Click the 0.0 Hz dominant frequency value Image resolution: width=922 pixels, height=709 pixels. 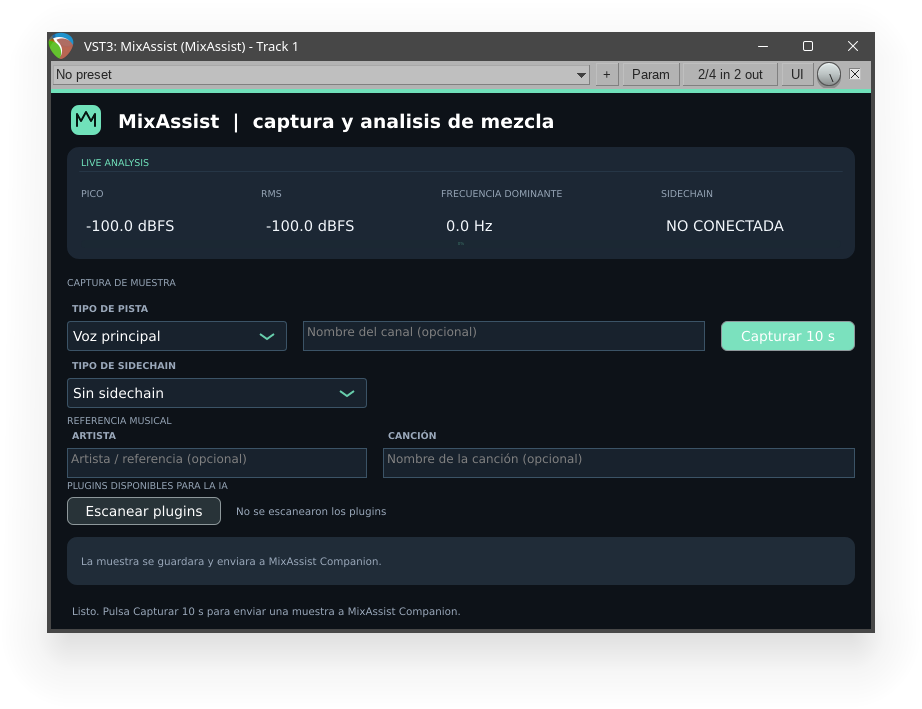(469, 226)
